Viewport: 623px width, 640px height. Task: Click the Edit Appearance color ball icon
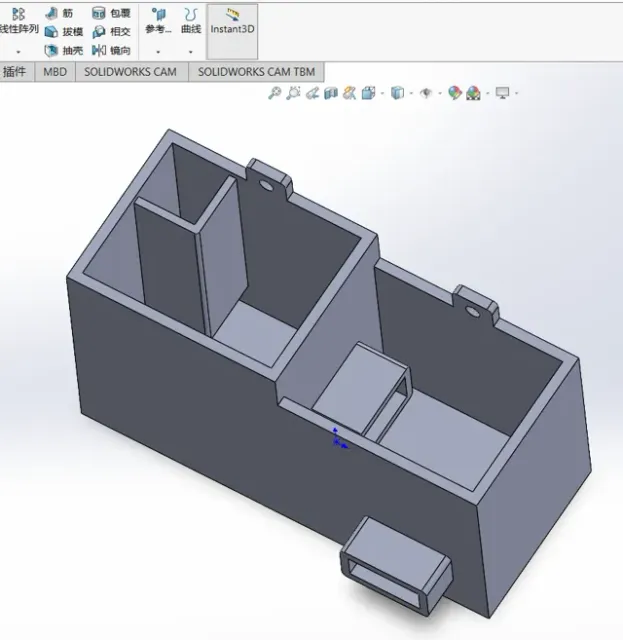click(x=454, y=93)
